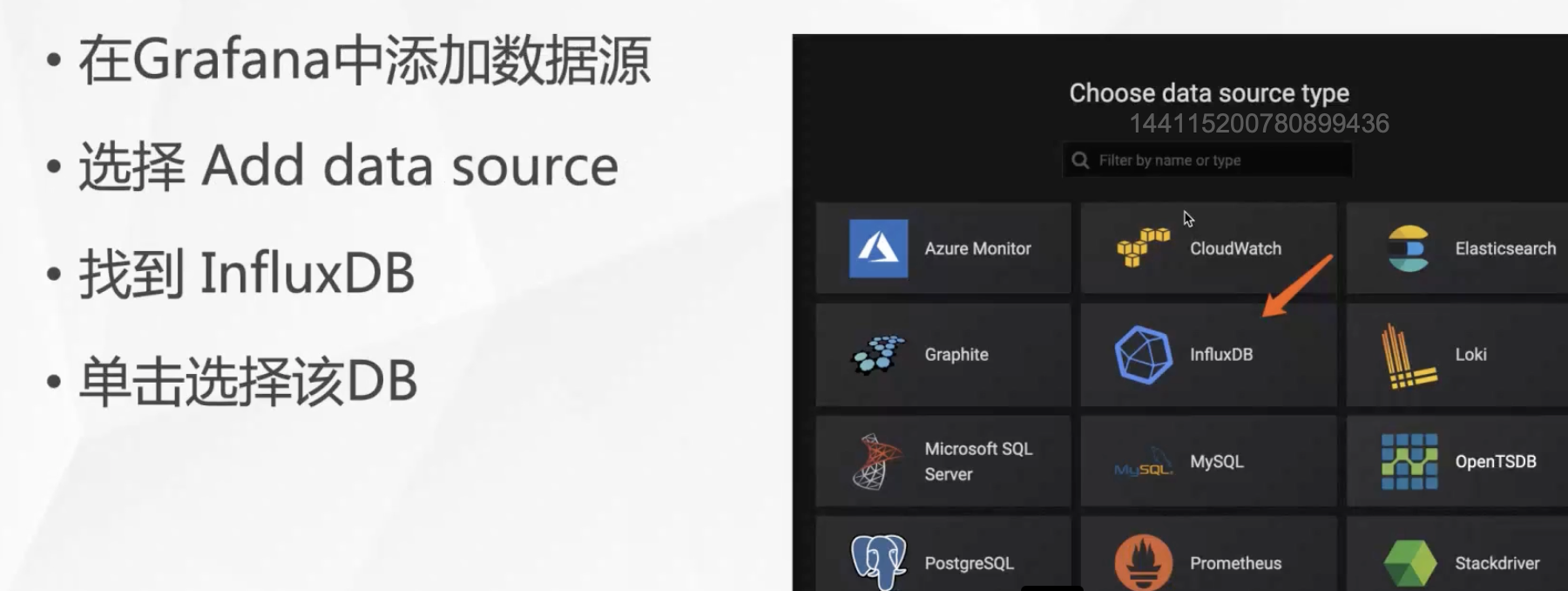Select the Azure Monitor label
Image resolution: width=1568 pixels, height=591 pixels.
click(977, 248)
